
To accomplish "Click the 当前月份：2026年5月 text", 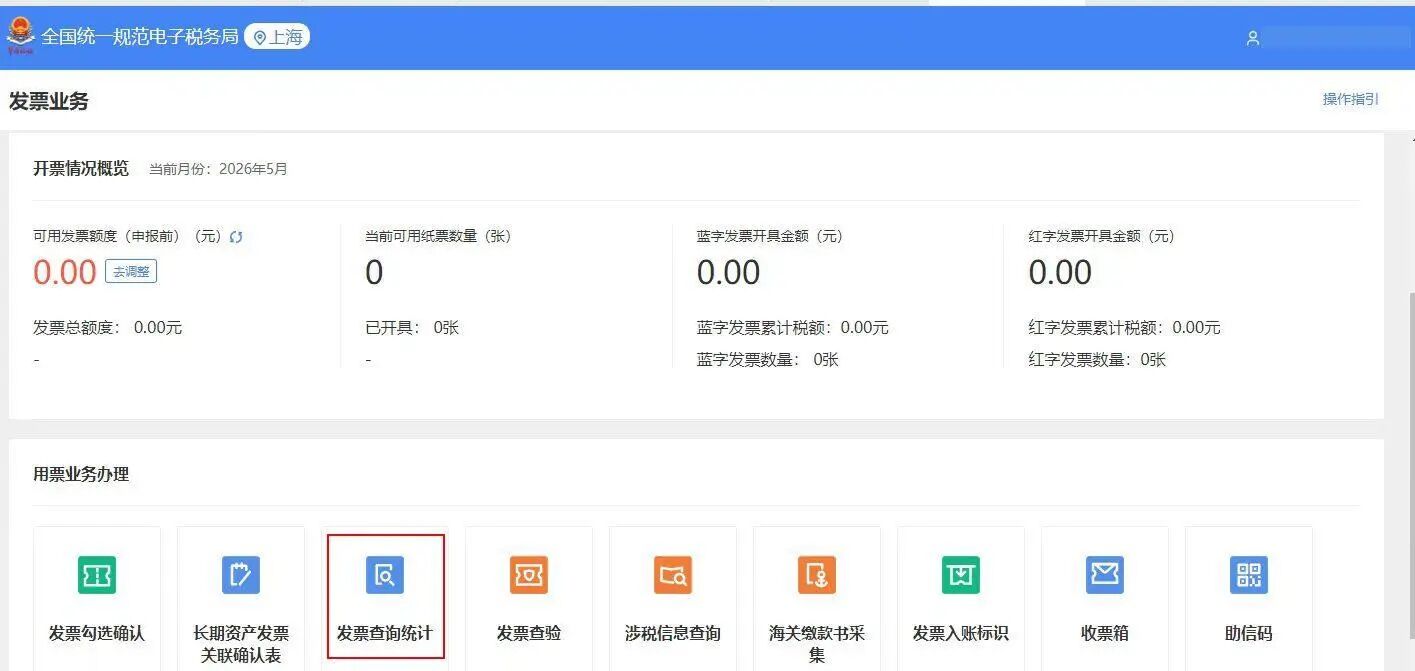I will point(218,169).
